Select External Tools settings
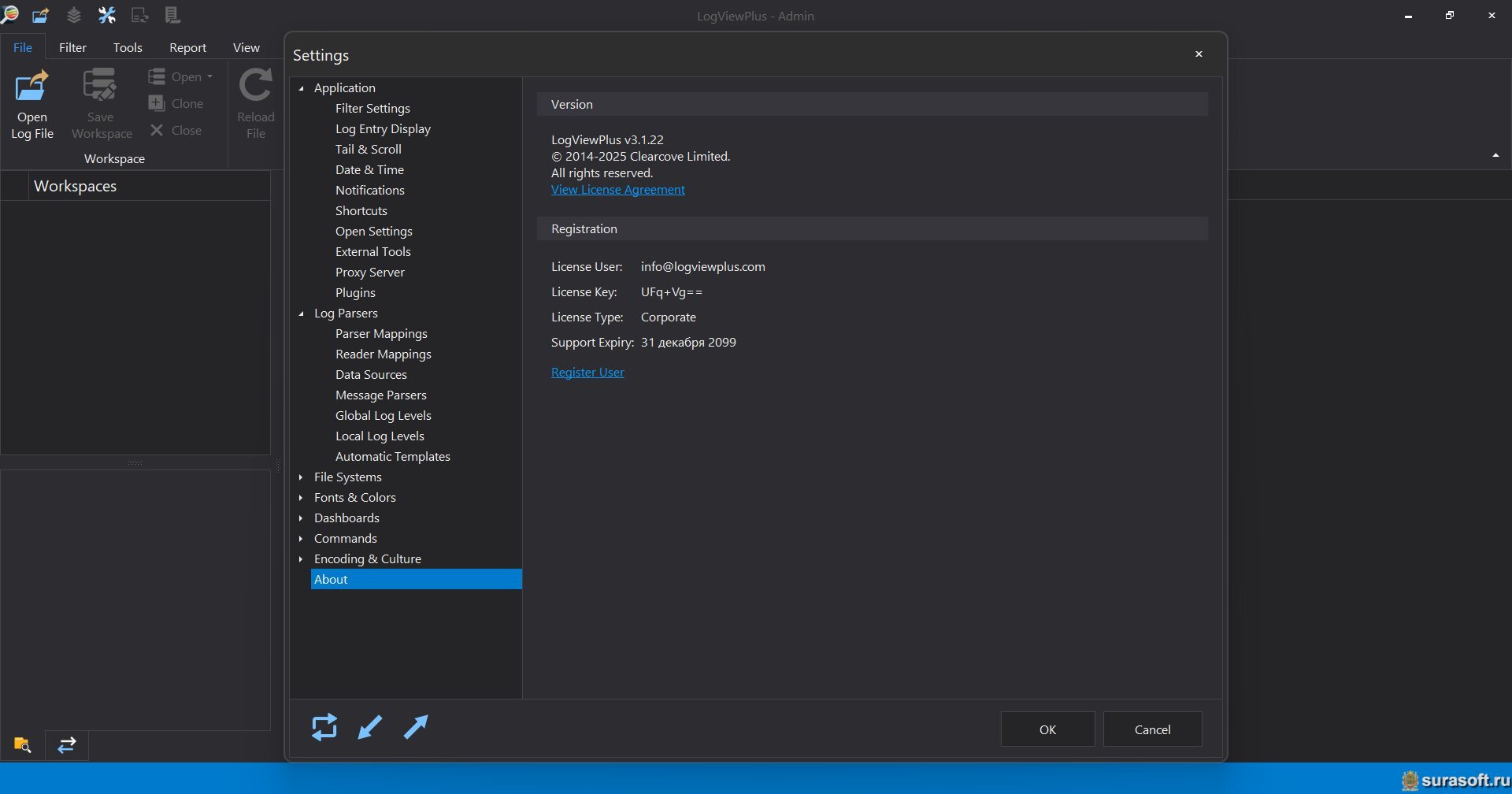Image resolution: width=1512 pixels, height=794 pixels. click(x=372, y=252)
